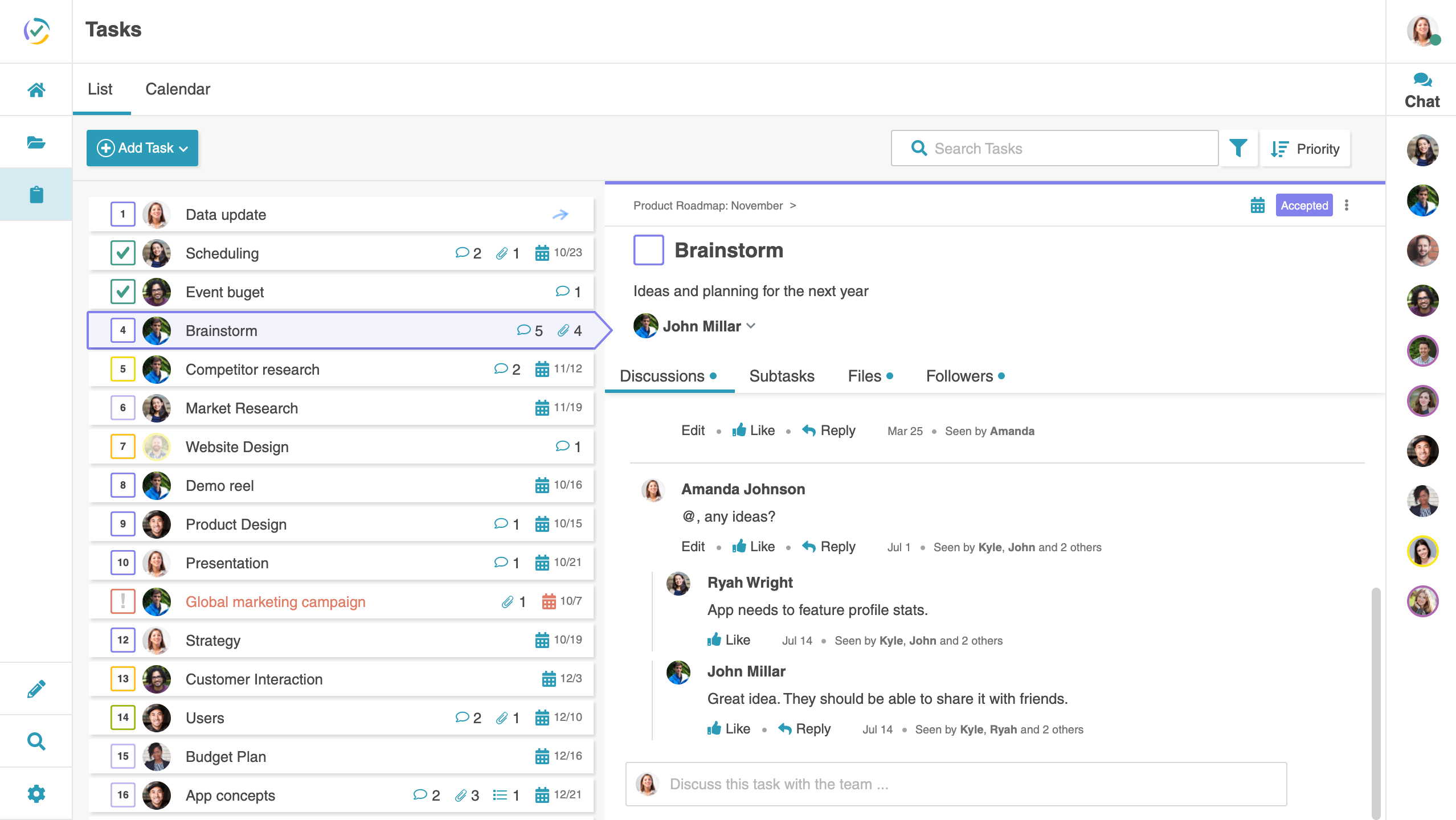Click Edit on the Mar 25 comment

693,430
